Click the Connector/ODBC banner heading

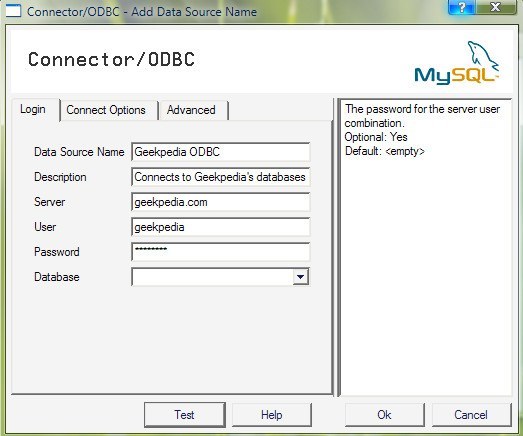click(111, 59)
